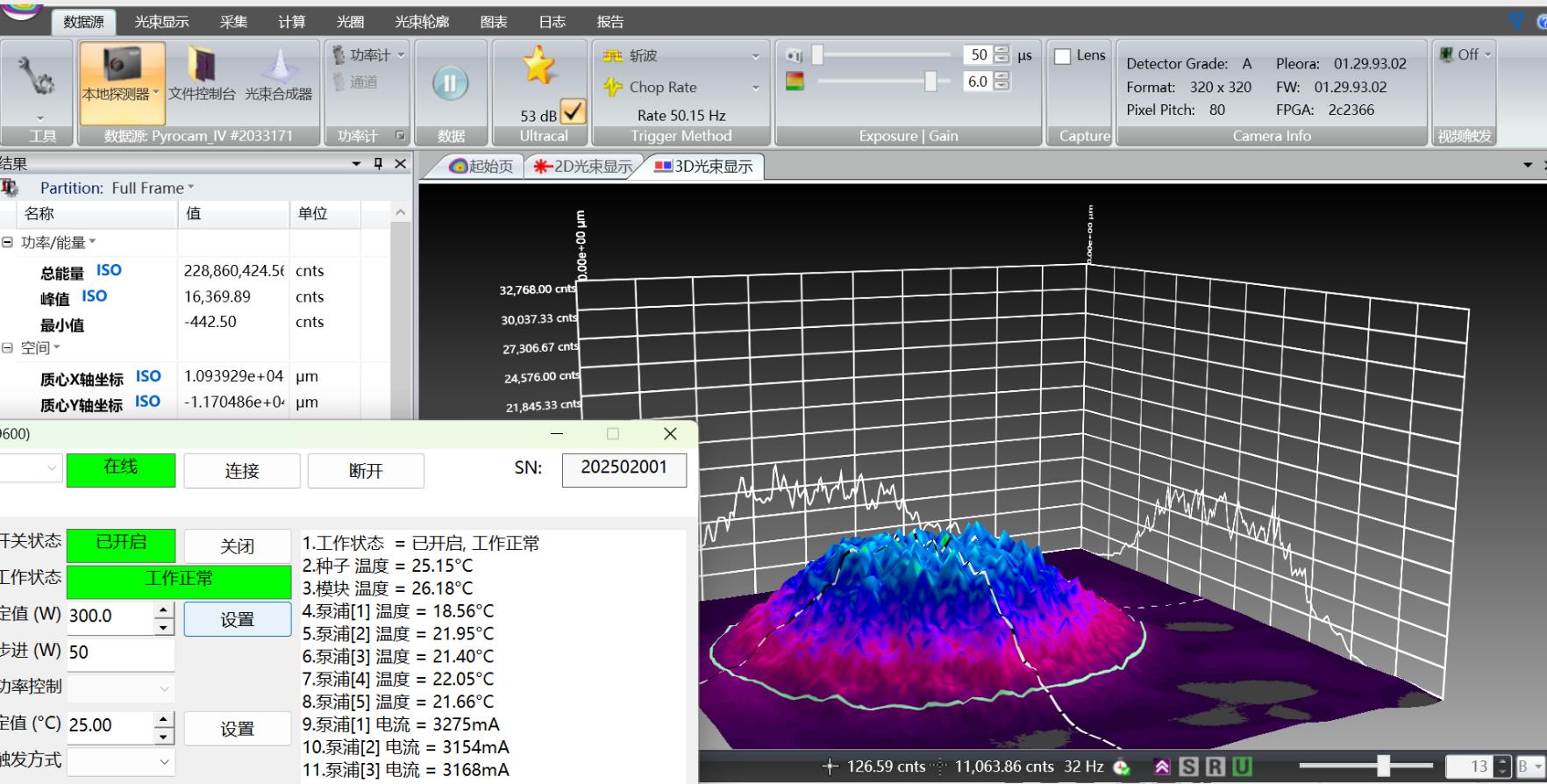Click the gain slider handle
The width and height of the screenshot is (1547, 784).
[x=930, y=82]
